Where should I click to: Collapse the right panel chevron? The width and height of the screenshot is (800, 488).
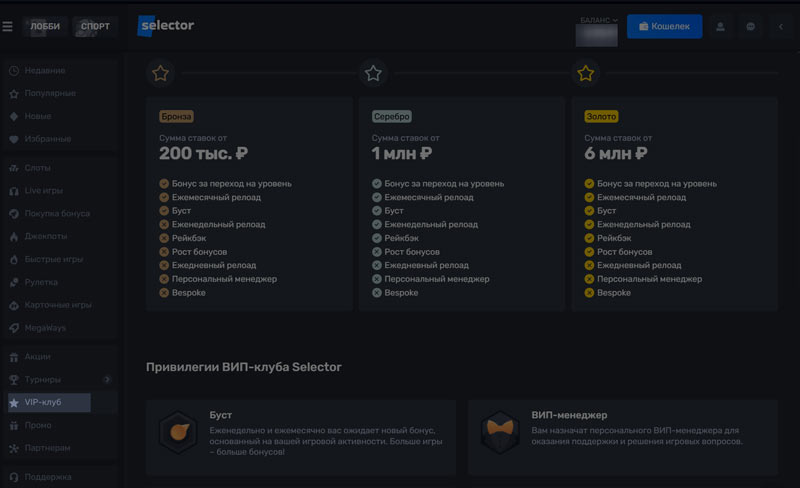pos(781,27)
